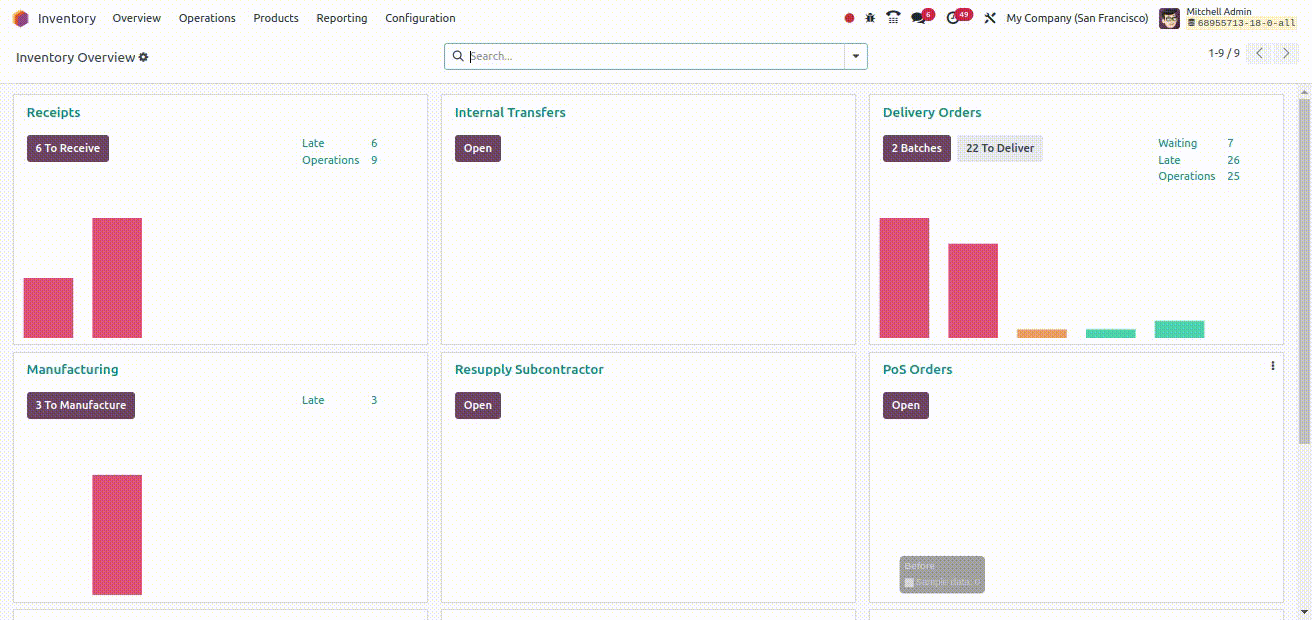Image resolution: width=1312 pixels, height=620 pixels.
Task: Click the red recording dot icon
Action: tap(849, 18)
